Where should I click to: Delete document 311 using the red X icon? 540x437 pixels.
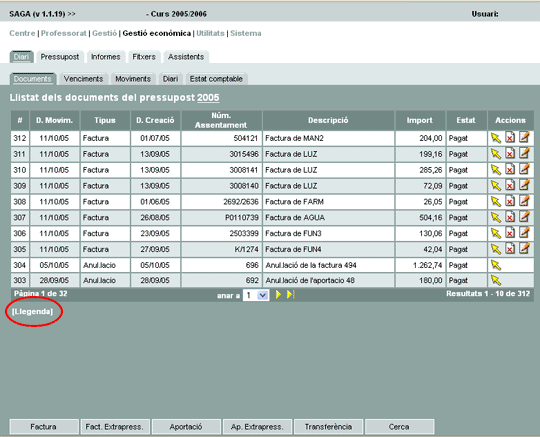pos(510,154)
